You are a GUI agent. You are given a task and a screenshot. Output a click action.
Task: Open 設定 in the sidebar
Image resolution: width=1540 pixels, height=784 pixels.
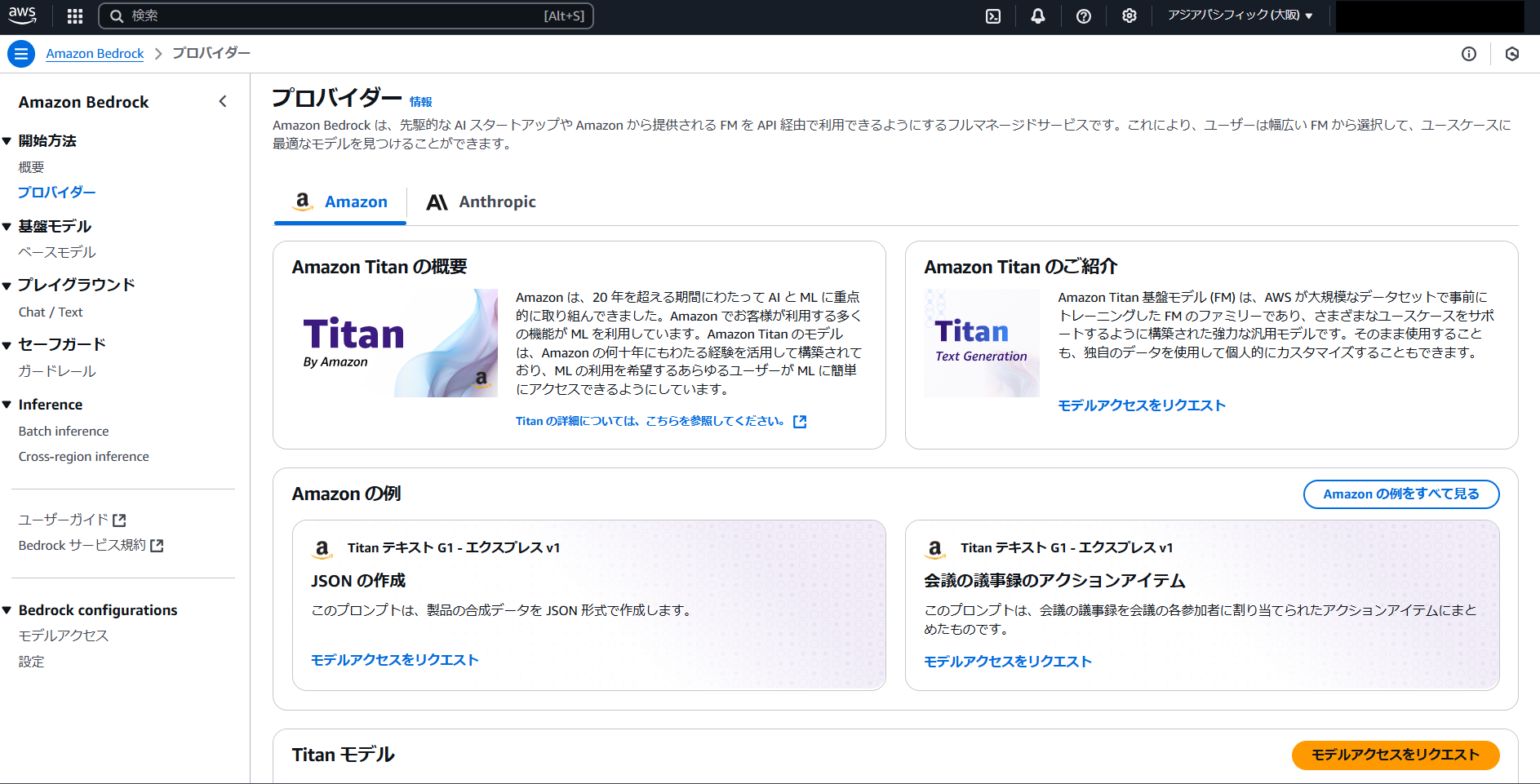click(32, 662)
